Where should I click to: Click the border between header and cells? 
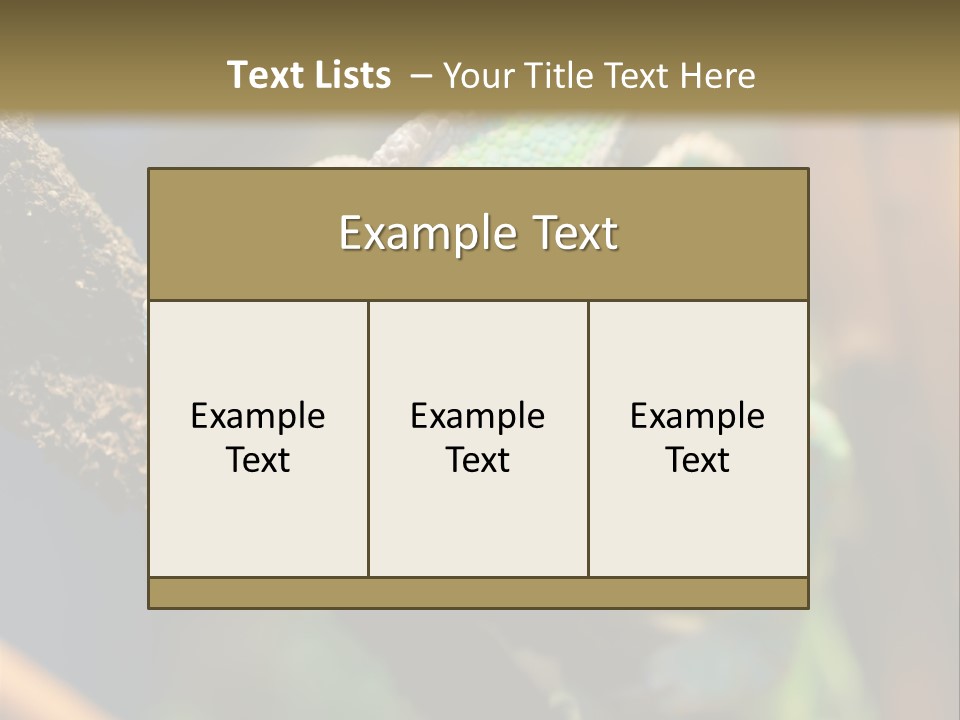[478, 300]
